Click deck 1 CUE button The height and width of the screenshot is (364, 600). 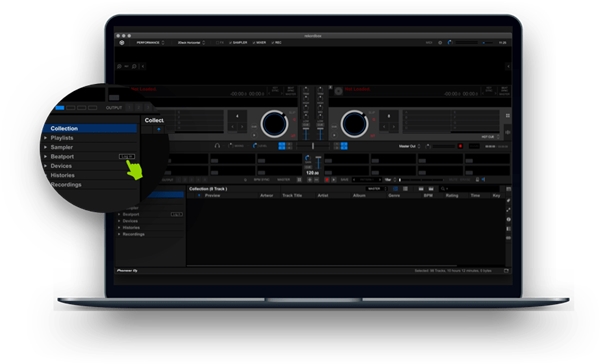[x=254, y=127]
